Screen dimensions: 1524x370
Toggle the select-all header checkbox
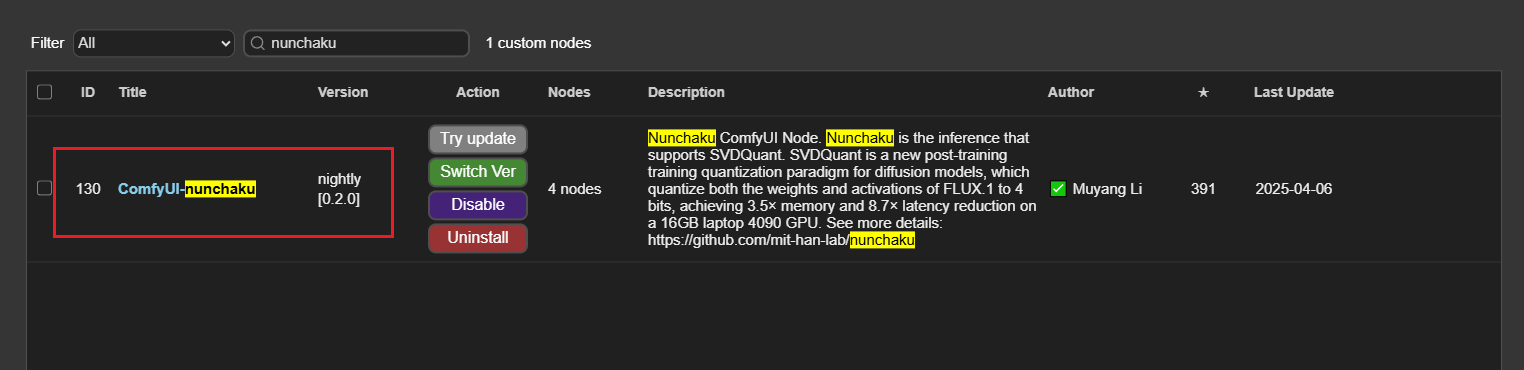[44, 92]
